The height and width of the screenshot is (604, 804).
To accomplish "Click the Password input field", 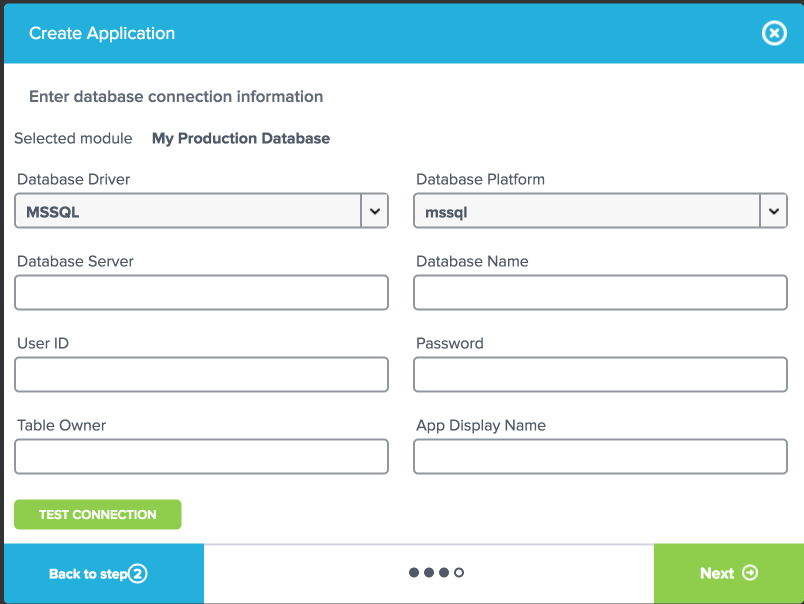I will click(600, 375).
